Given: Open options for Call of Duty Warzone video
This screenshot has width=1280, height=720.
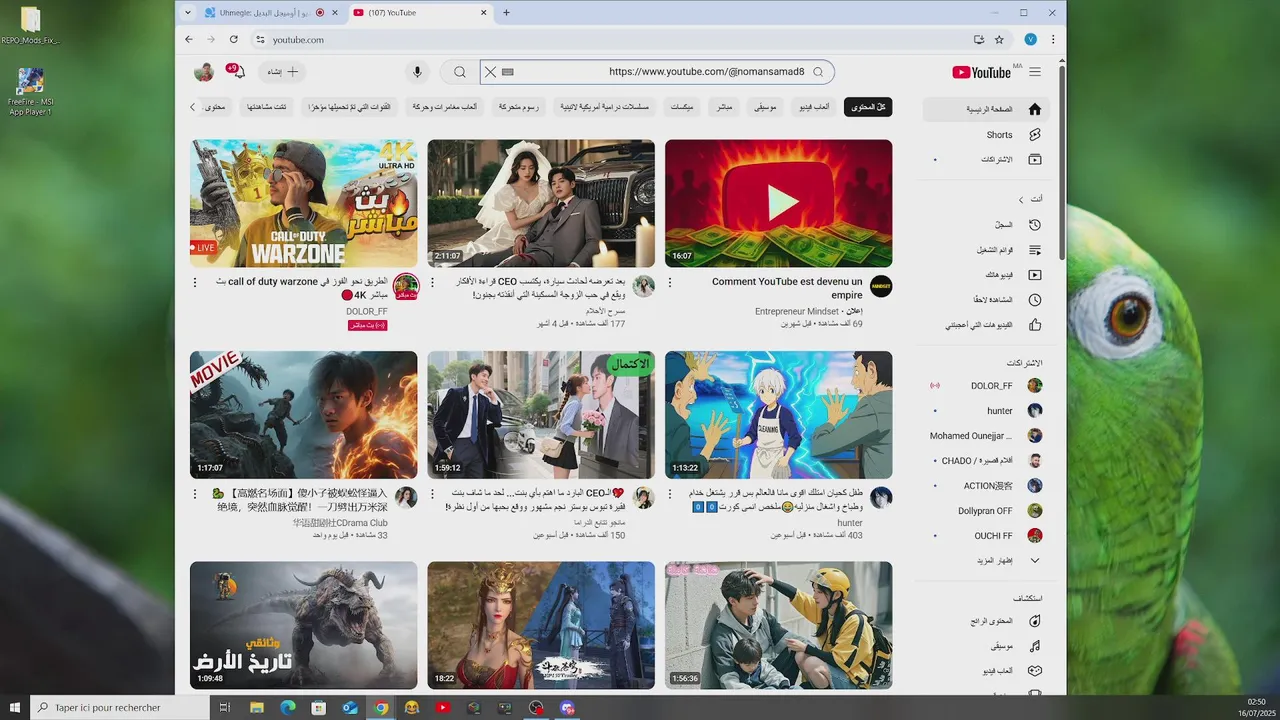Looking at the screenshot, I should tap(195, 282).
